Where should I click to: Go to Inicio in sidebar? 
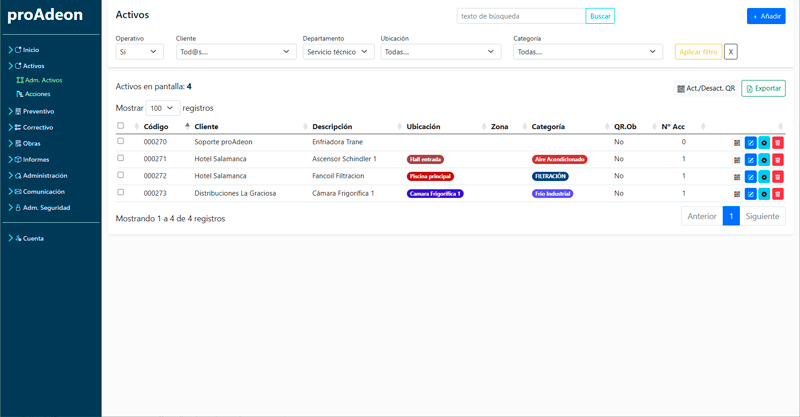(x=23, y=50)
